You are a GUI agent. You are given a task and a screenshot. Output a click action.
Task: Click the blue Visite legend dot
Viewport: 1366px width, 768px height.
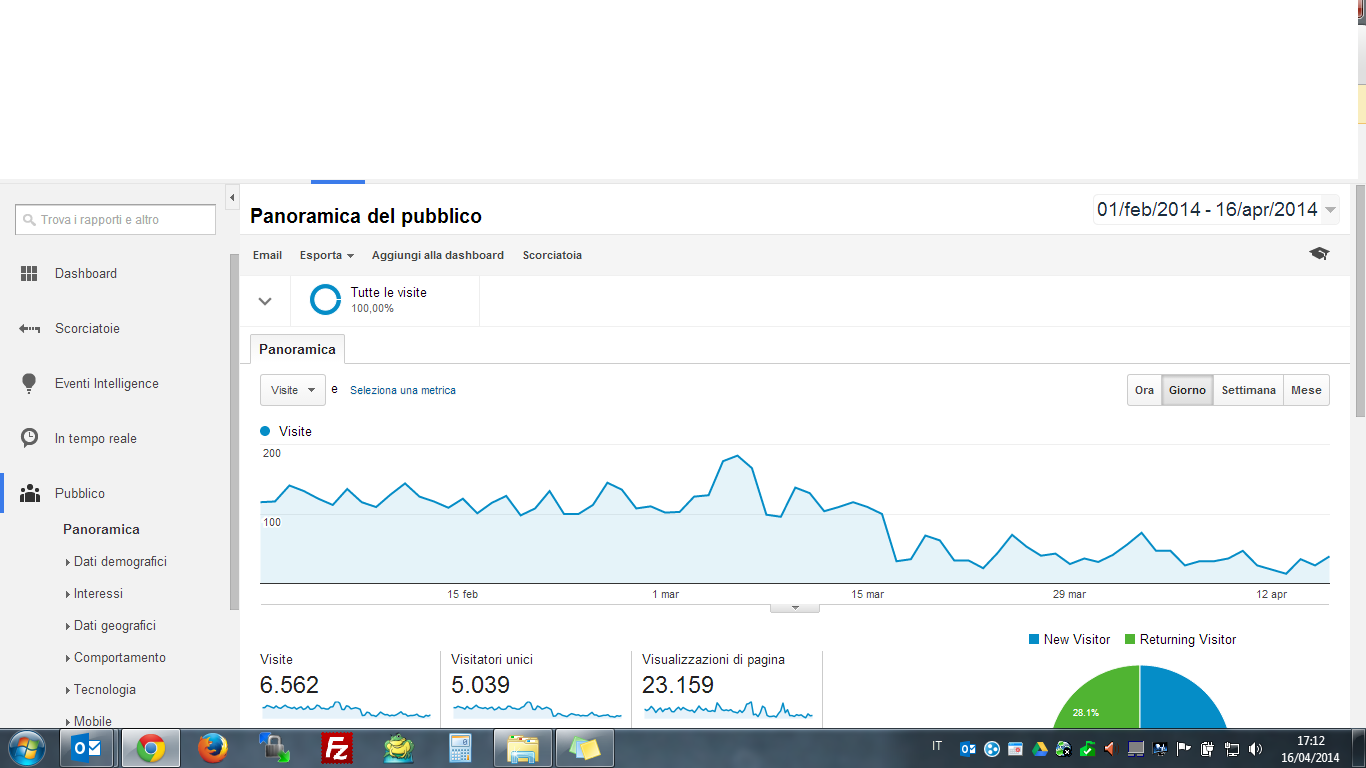click(x=265, y=431)
